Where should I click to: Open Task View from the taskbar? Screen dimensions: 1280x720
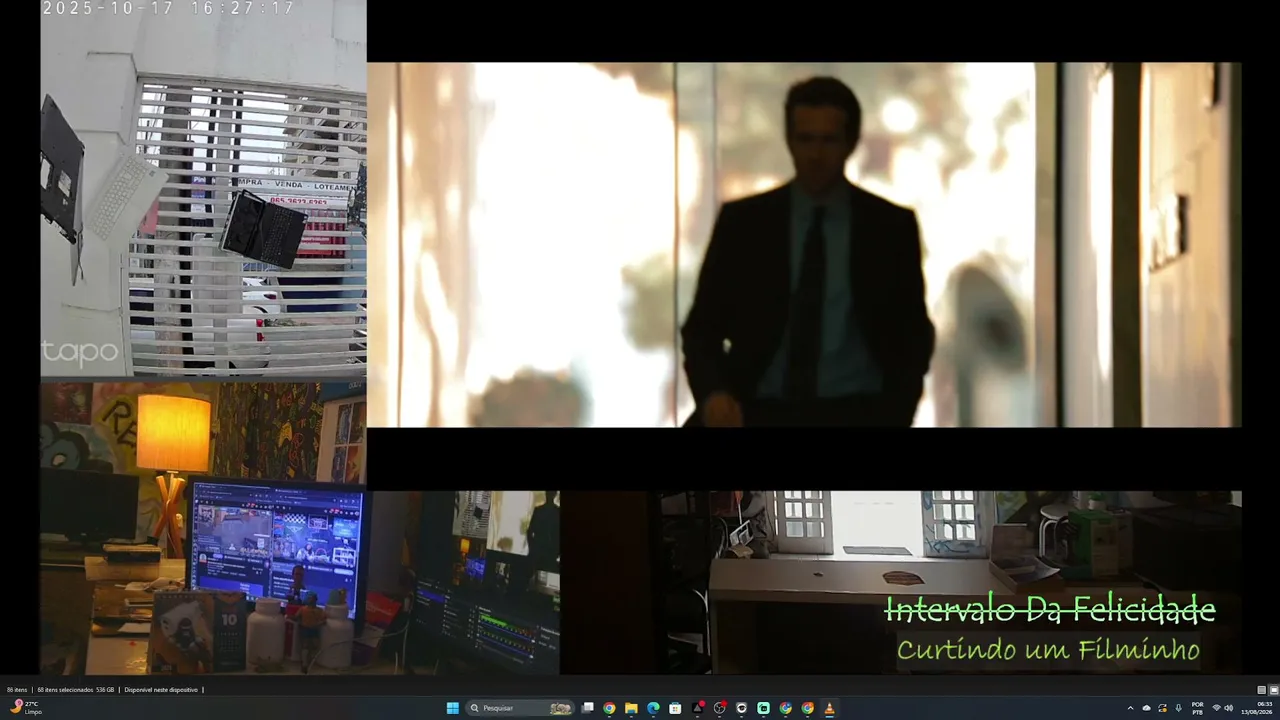tap(588, 708)
